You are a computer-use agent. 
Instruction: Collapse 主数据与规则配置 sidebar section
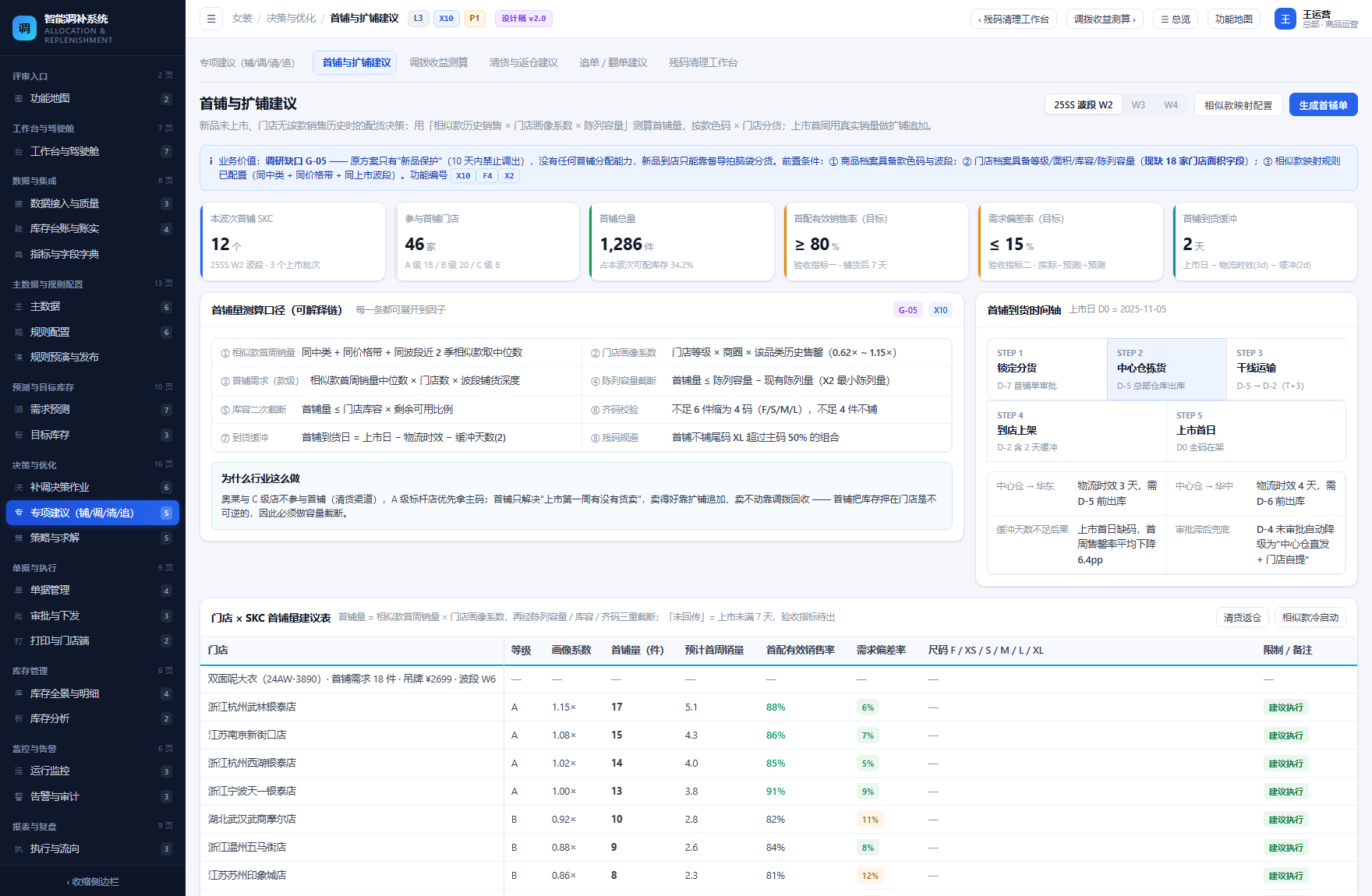point(93,284)
